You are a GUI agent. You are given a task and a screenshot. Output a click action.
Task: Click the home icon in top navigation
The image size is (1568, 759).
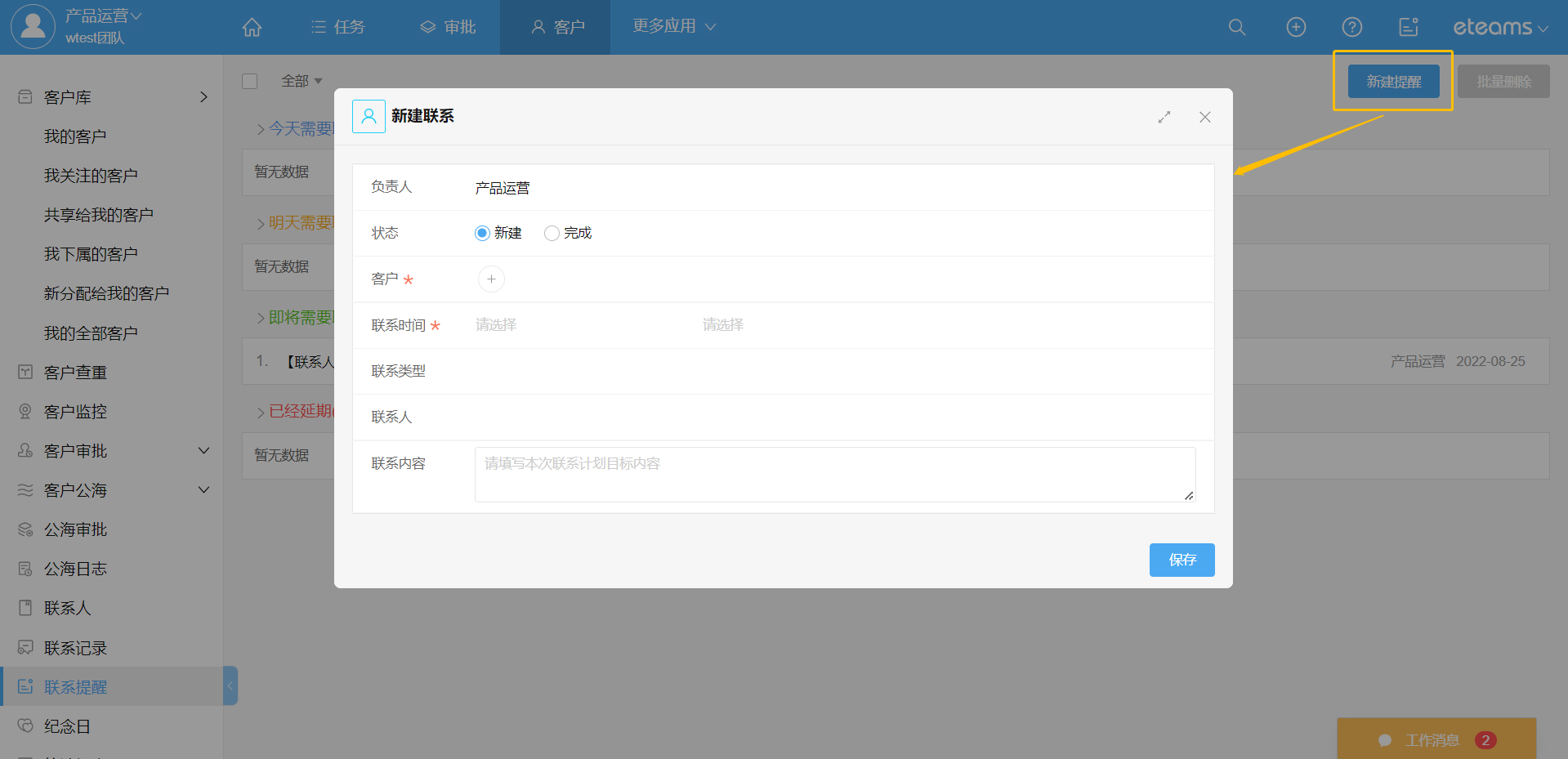coord(252,28)
